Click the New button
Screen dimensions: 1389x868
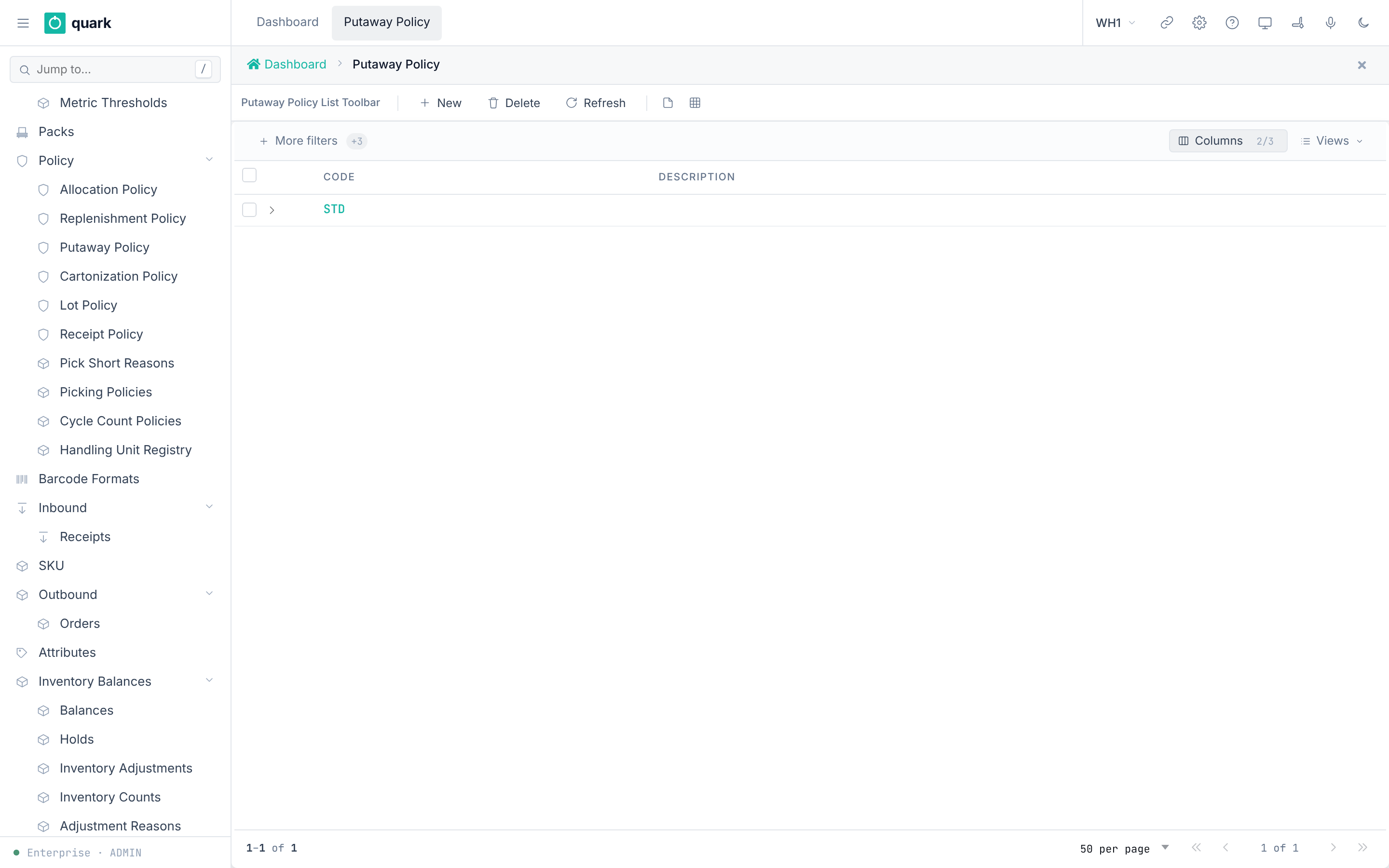(x=440, y=103)
